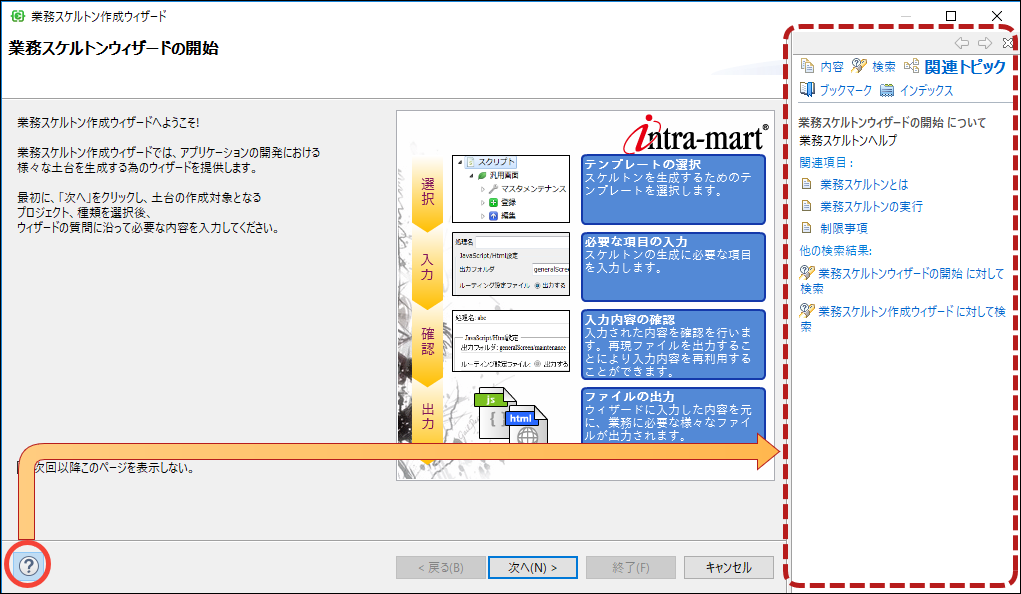The width and height of the screenshot is (1021, 594).
Task: Click the テンプレートの選択 box in the image
Action: coord(673,190)
